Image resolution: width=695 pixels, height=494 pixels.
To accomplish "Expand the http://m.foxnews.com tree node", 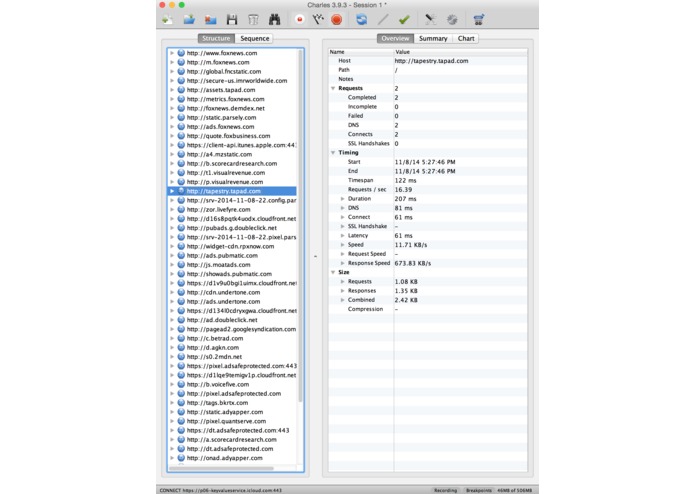I will click(172, 62).
